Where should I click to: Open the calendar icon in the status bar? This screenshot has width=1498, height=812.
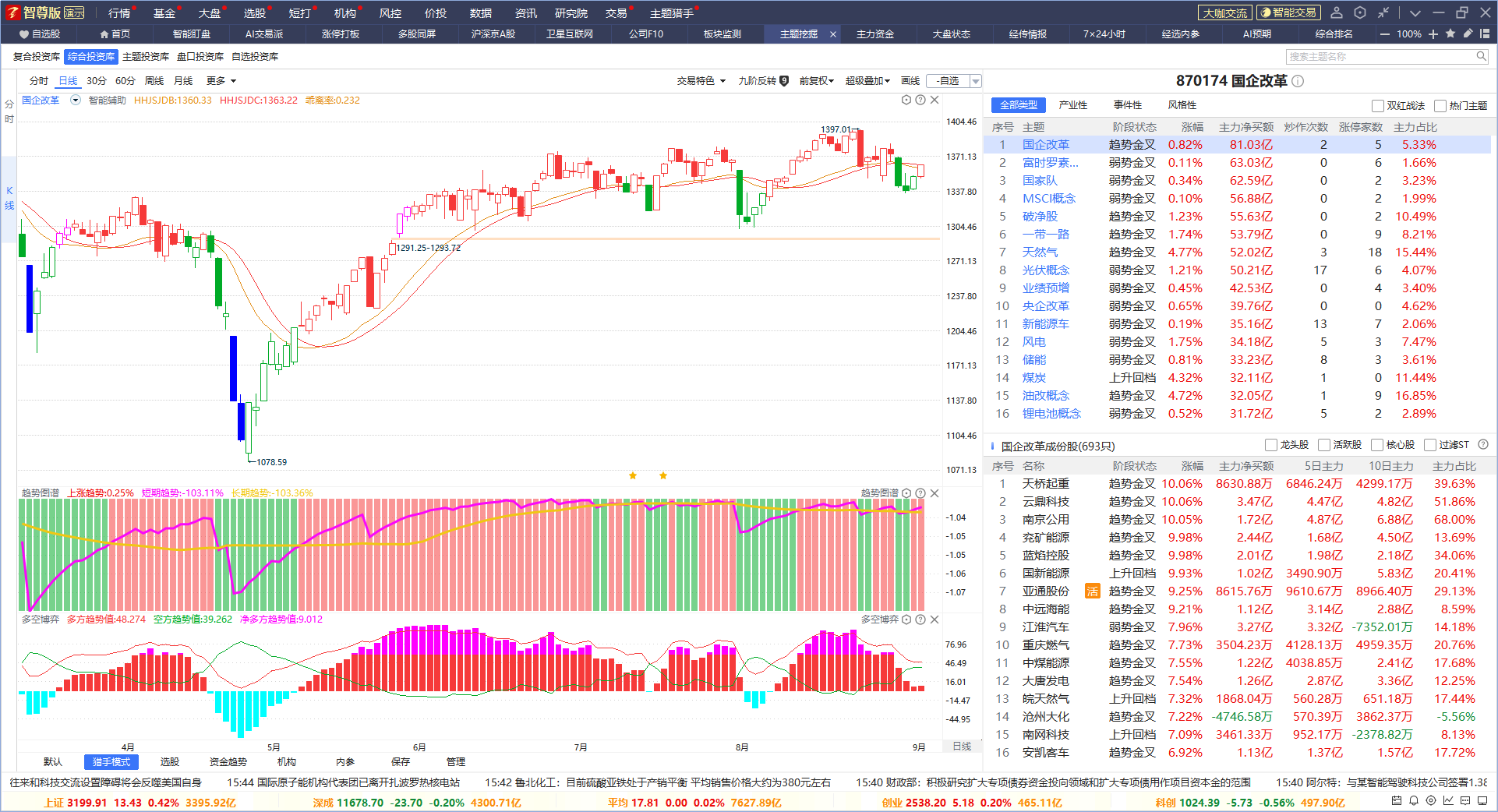pos(1397,801)
